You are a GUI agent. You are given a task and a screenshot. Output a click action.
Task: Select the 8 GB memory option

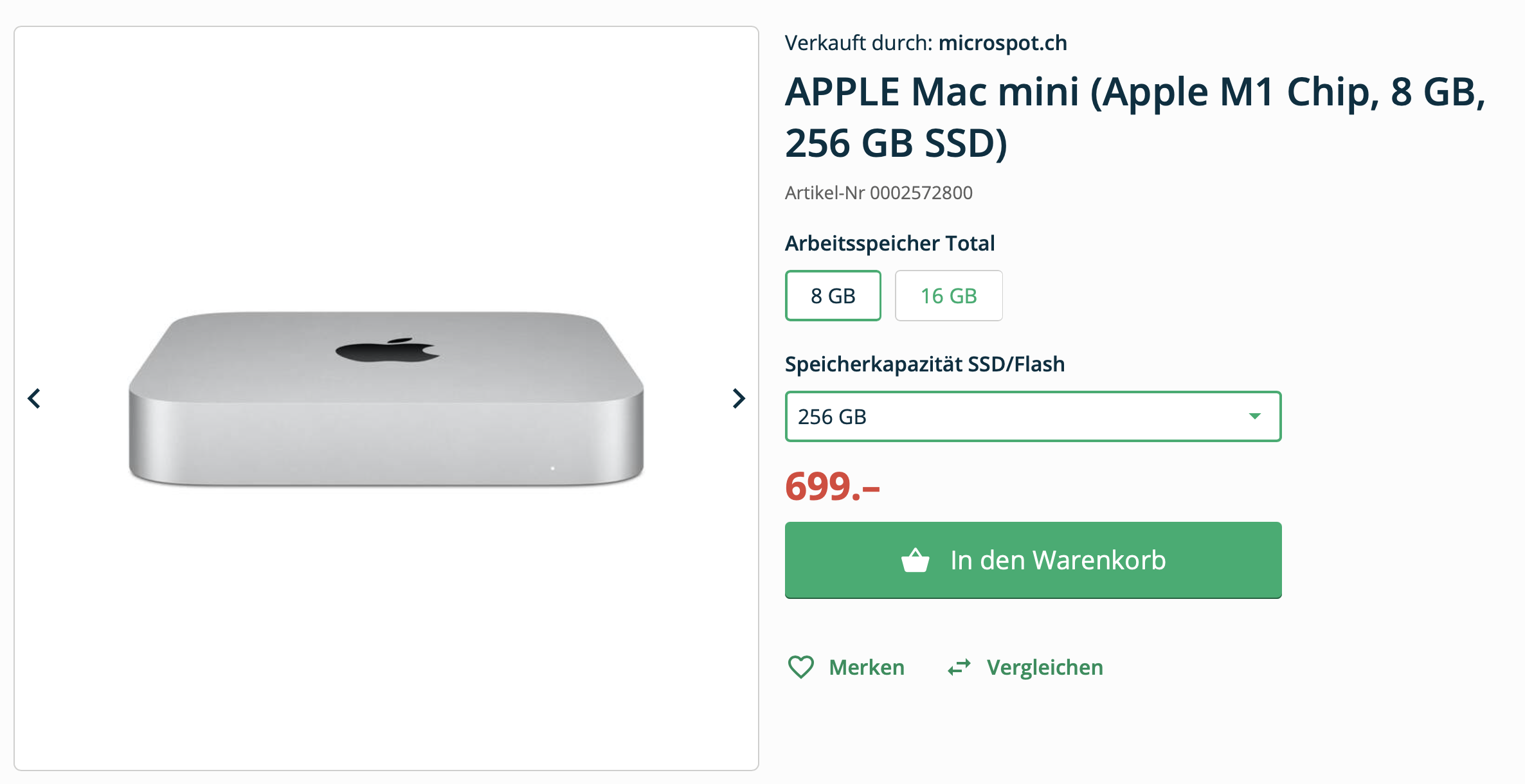833,296
